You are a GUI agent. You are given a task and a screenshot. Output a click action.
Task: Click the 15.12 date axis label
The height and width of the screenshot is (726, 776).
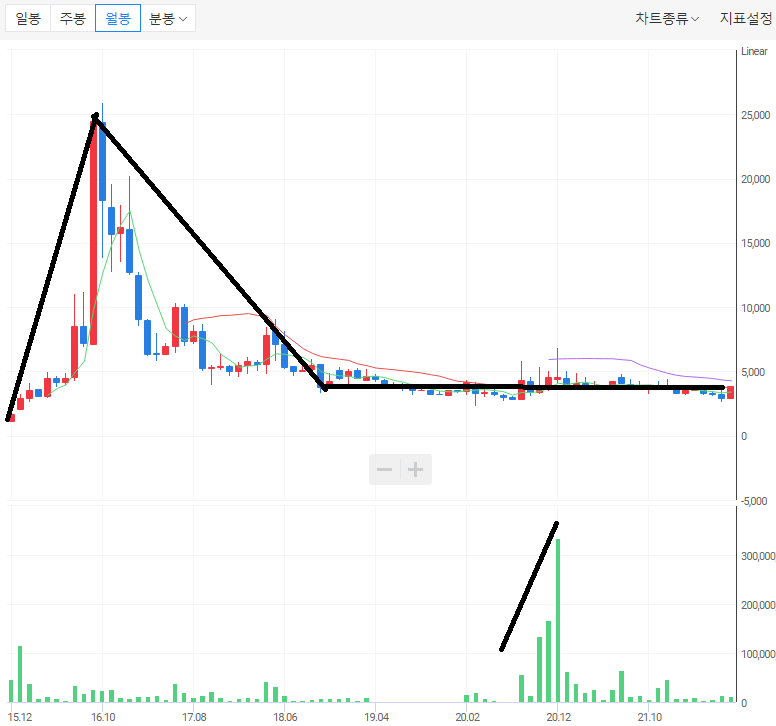click(20, 717)
